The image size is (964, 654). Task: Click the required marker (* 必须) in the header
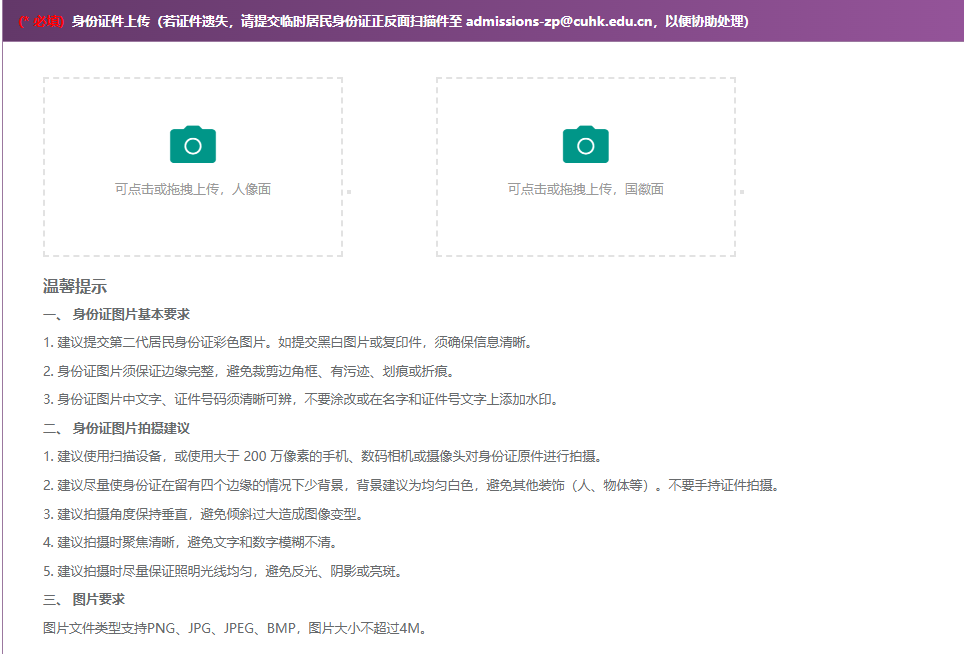click(41, 18)
